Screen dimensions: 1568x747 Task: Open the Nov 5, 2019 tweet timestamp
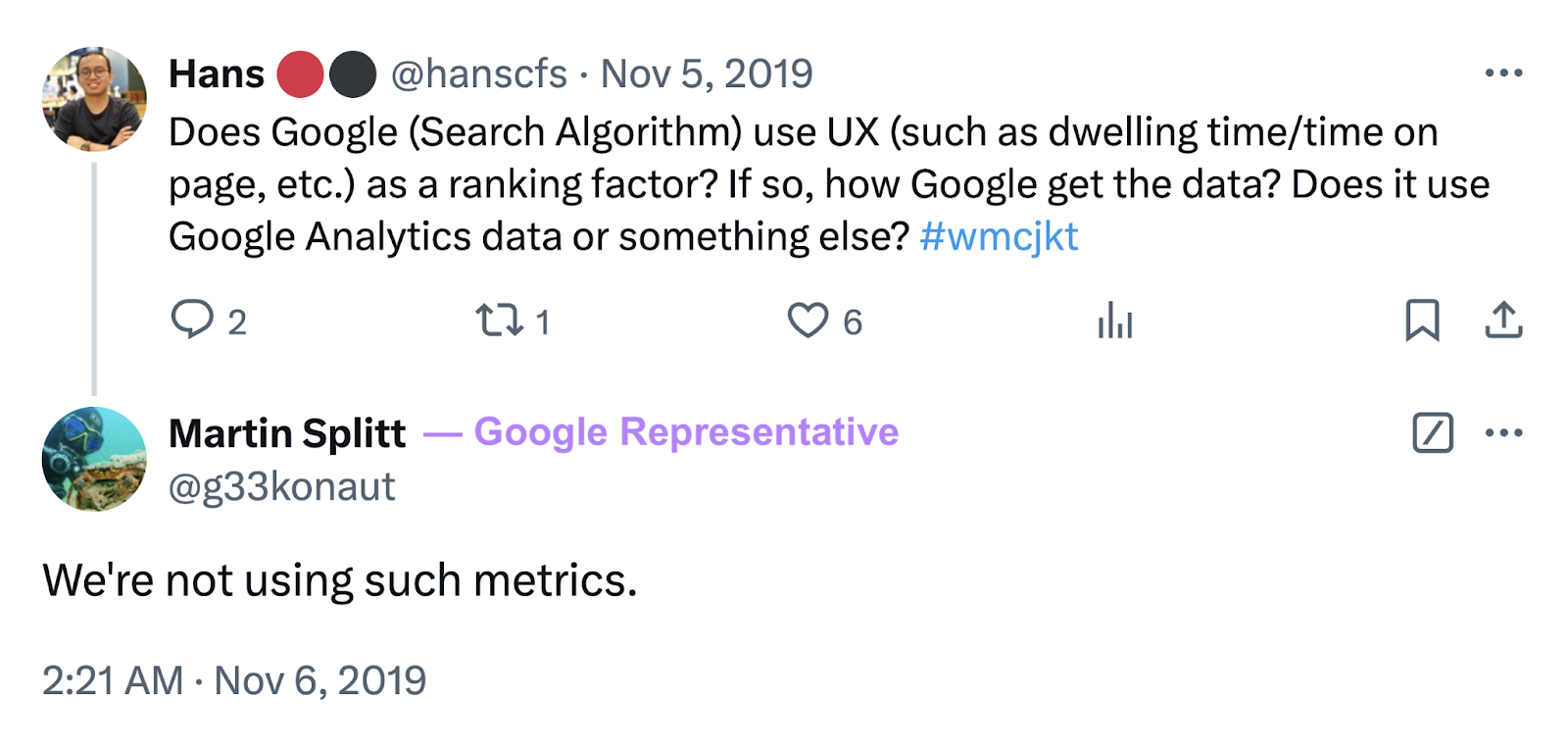(708, 73)
